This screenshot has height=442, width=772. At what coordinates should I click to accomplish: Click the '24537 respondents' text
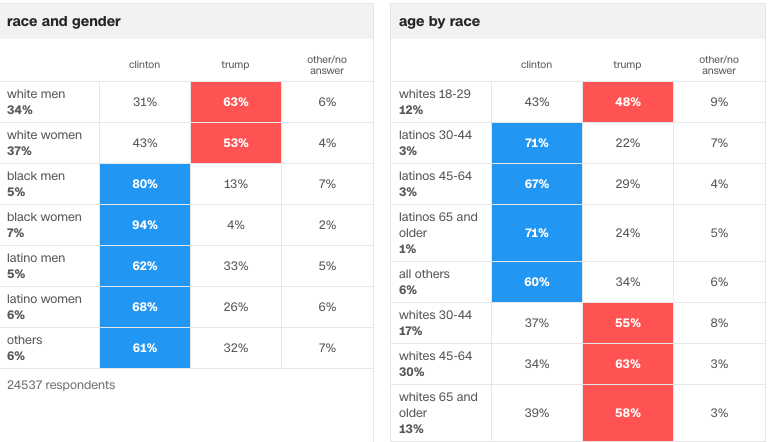click(61, 385)
